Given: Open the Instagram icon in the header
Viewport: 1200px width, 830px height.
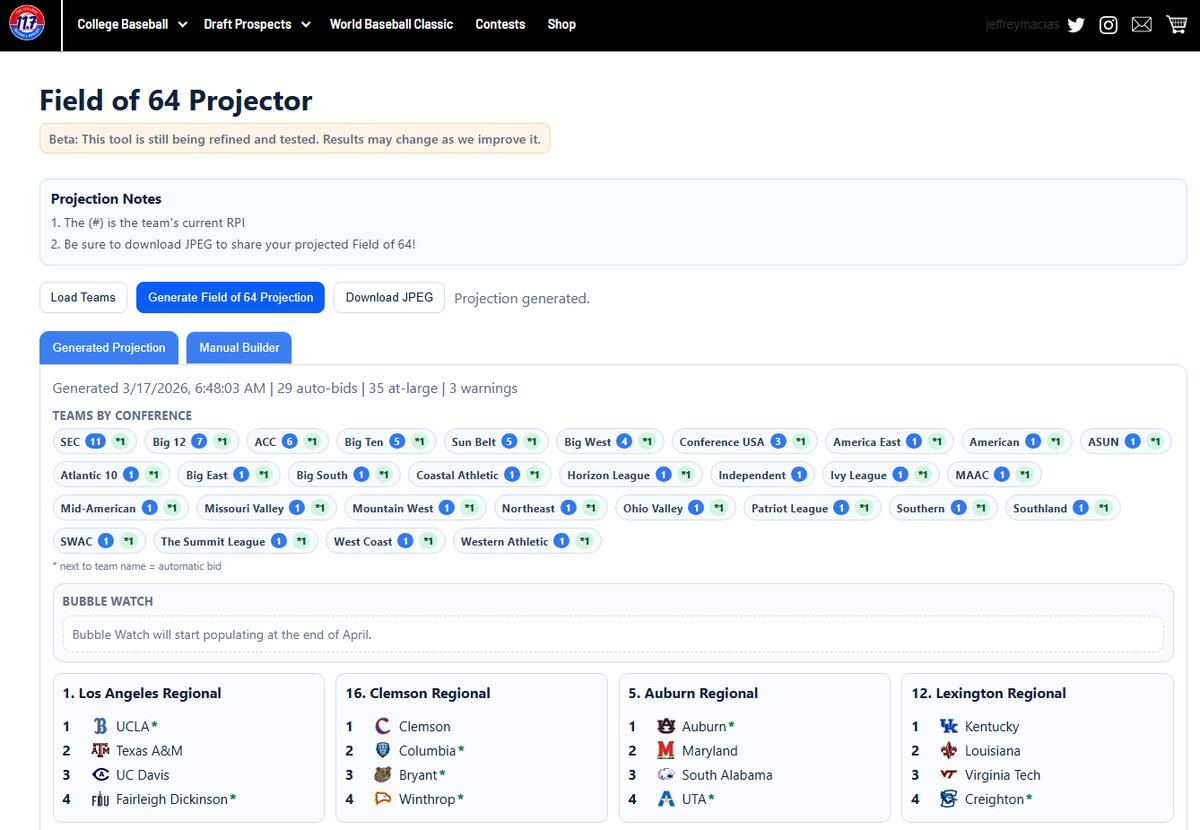Looking at the screenshot, I should [x=1108, y=25].
